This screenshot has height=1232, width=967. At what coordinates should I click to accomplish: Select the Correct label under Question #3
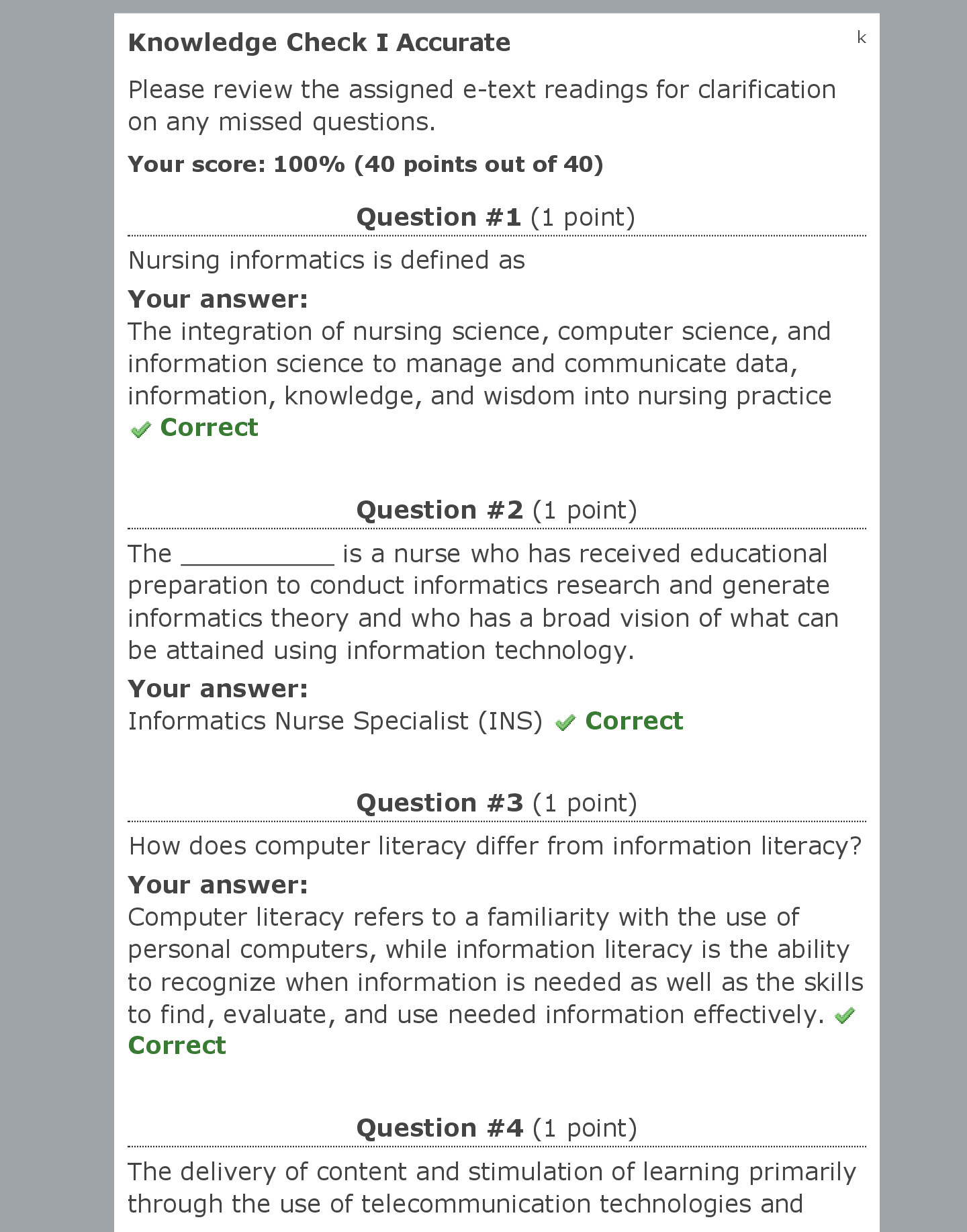[177, 1045]
